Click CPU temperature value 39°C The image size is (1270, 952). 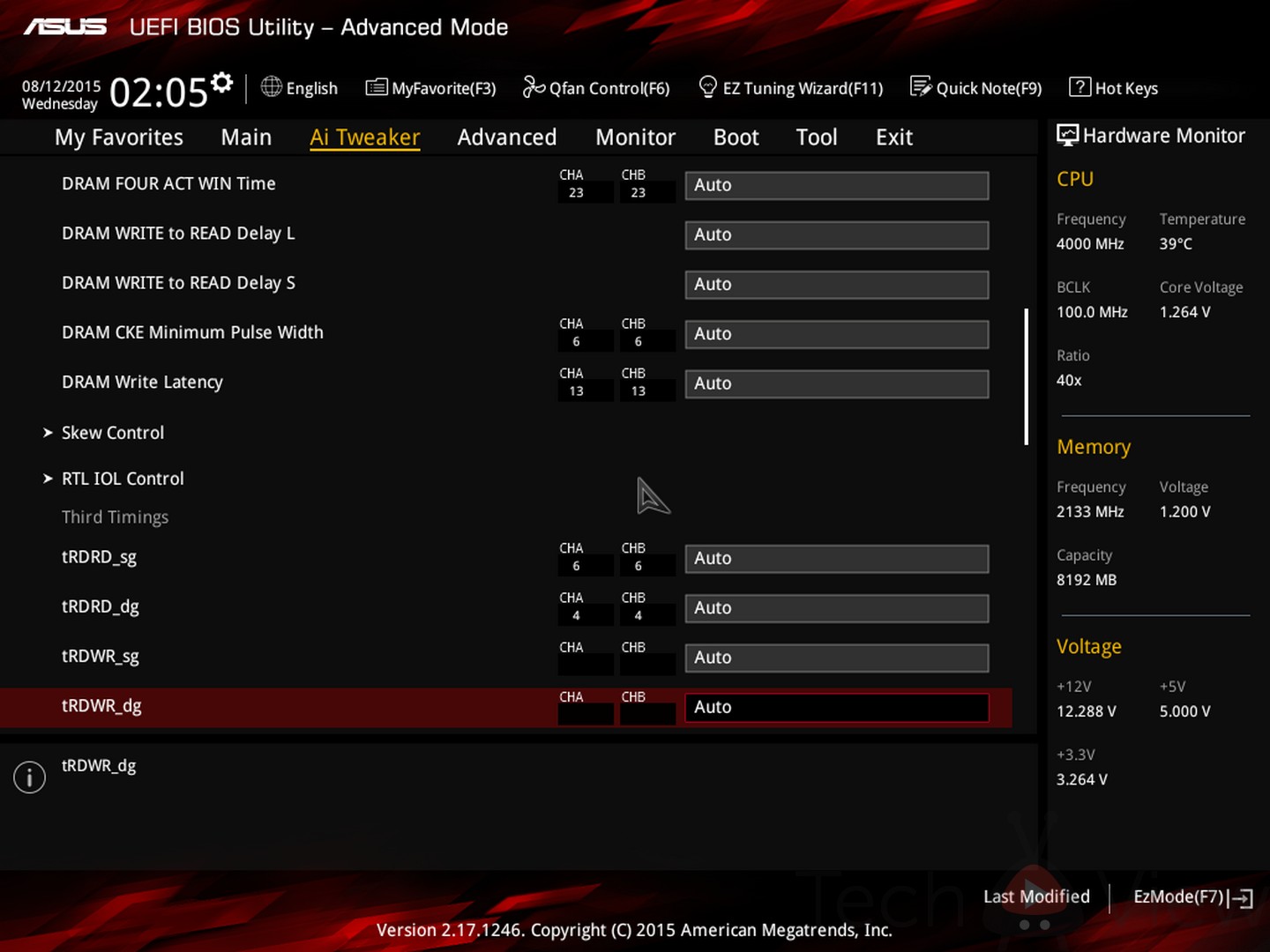1176,244
